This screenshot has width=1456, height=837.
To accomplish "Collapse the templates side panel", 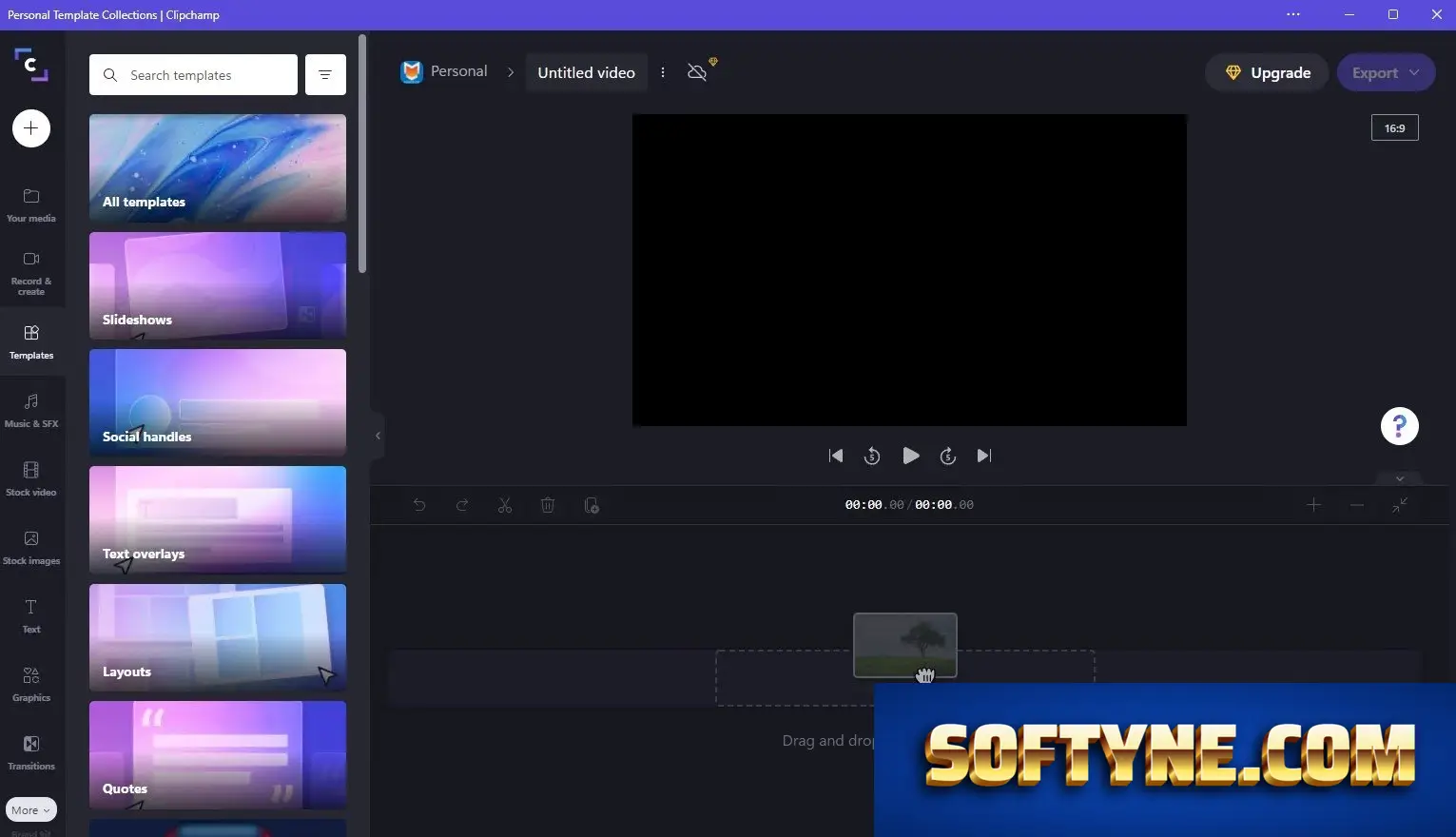I will tap(378, 436).
